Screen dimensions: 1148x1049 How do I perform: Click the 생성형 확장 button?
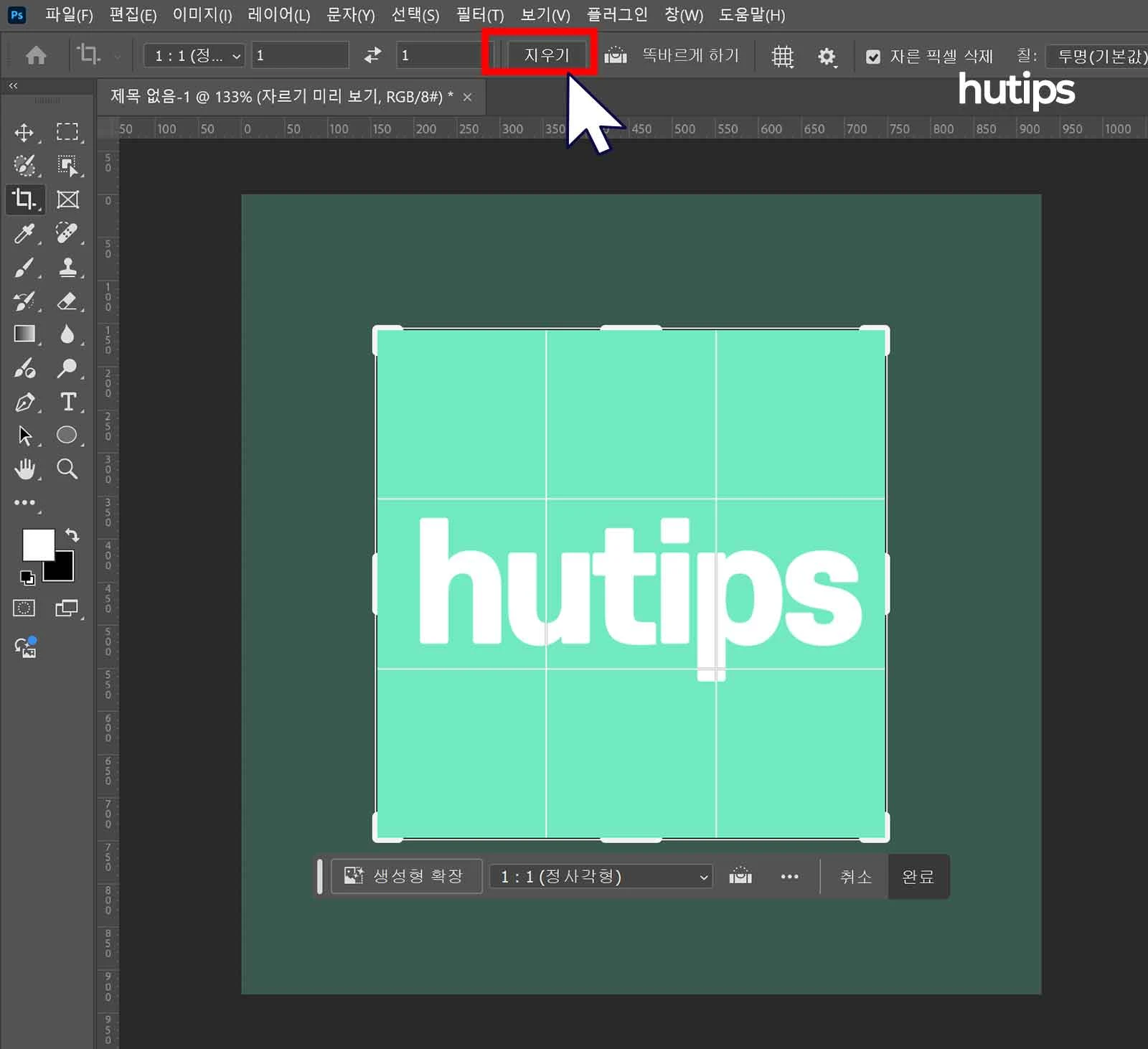[406, 876]
